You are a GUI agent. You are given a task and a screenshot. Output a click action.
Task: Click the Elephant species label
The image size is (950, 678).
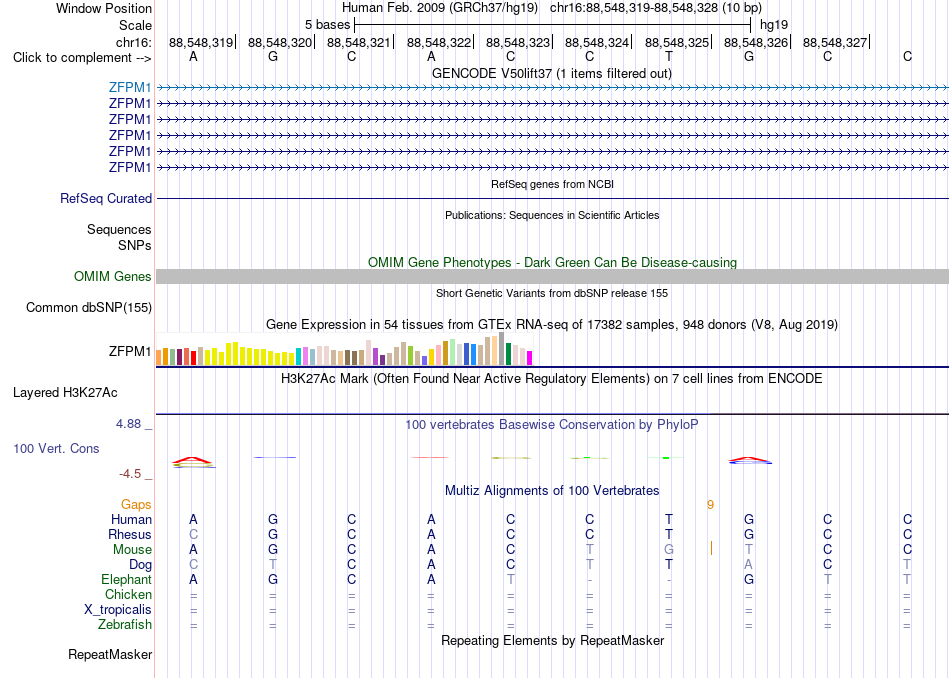coord(127,579)
